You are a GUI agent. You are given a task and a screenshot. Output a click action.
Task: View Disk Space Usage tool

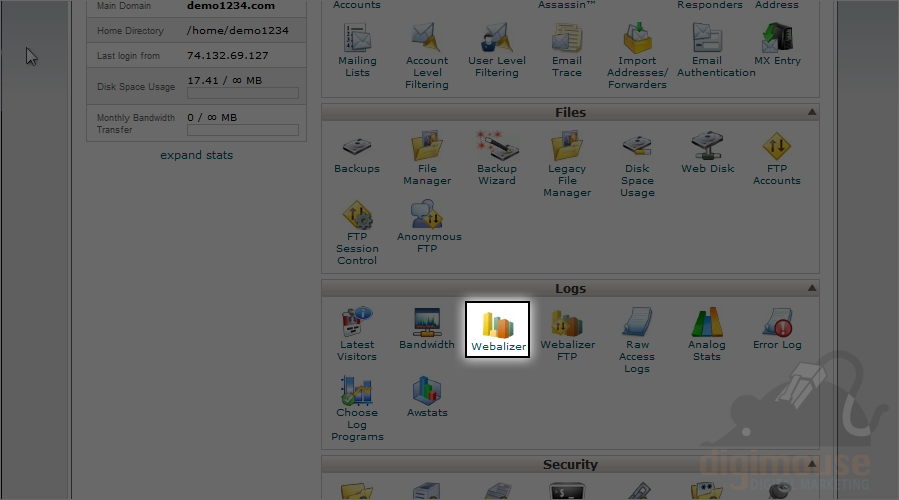pyautogui.click(x=637, y=166)
